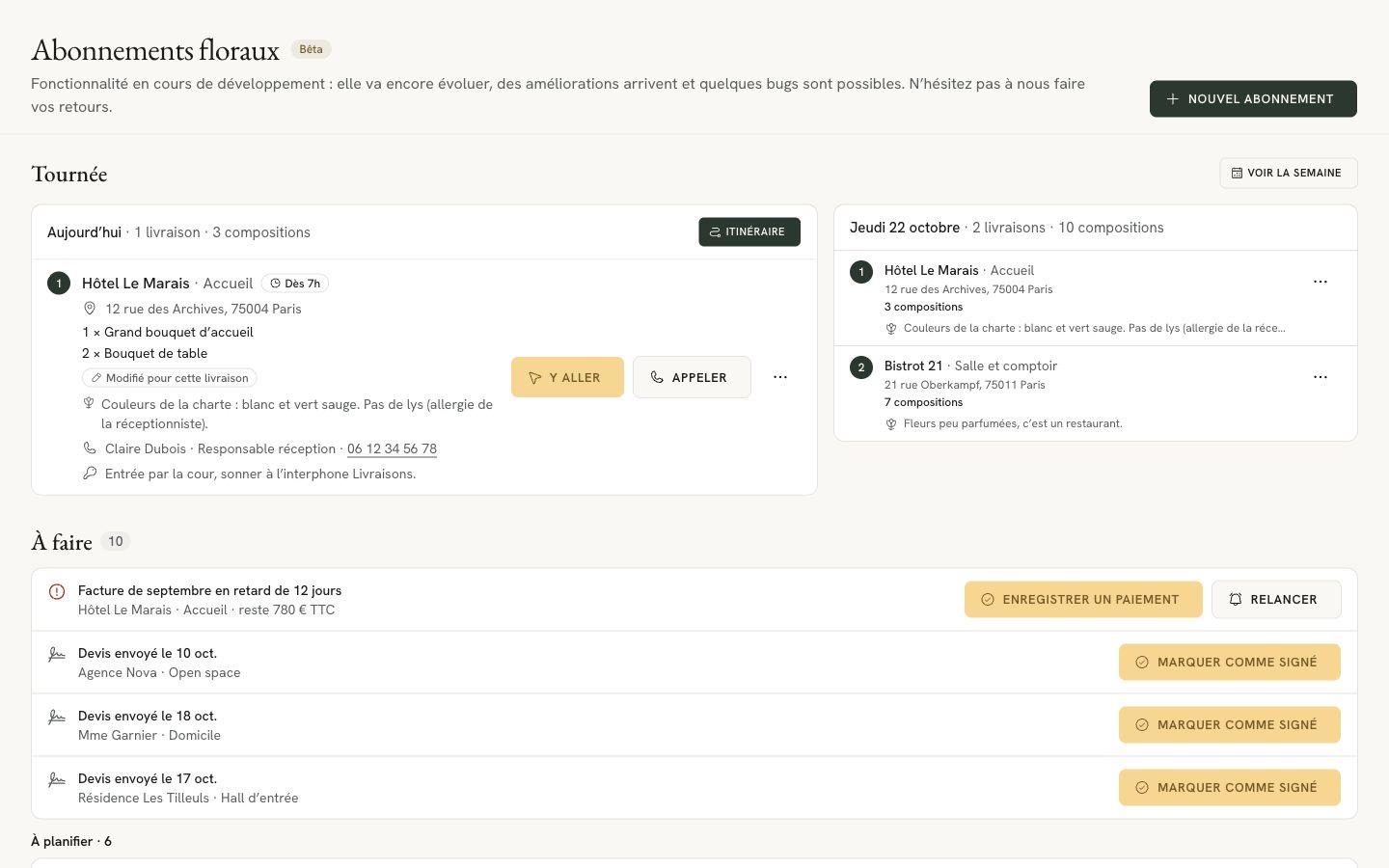Click the overdue invoice alert icon
The image size is (1389, 868).
[57, 591]
